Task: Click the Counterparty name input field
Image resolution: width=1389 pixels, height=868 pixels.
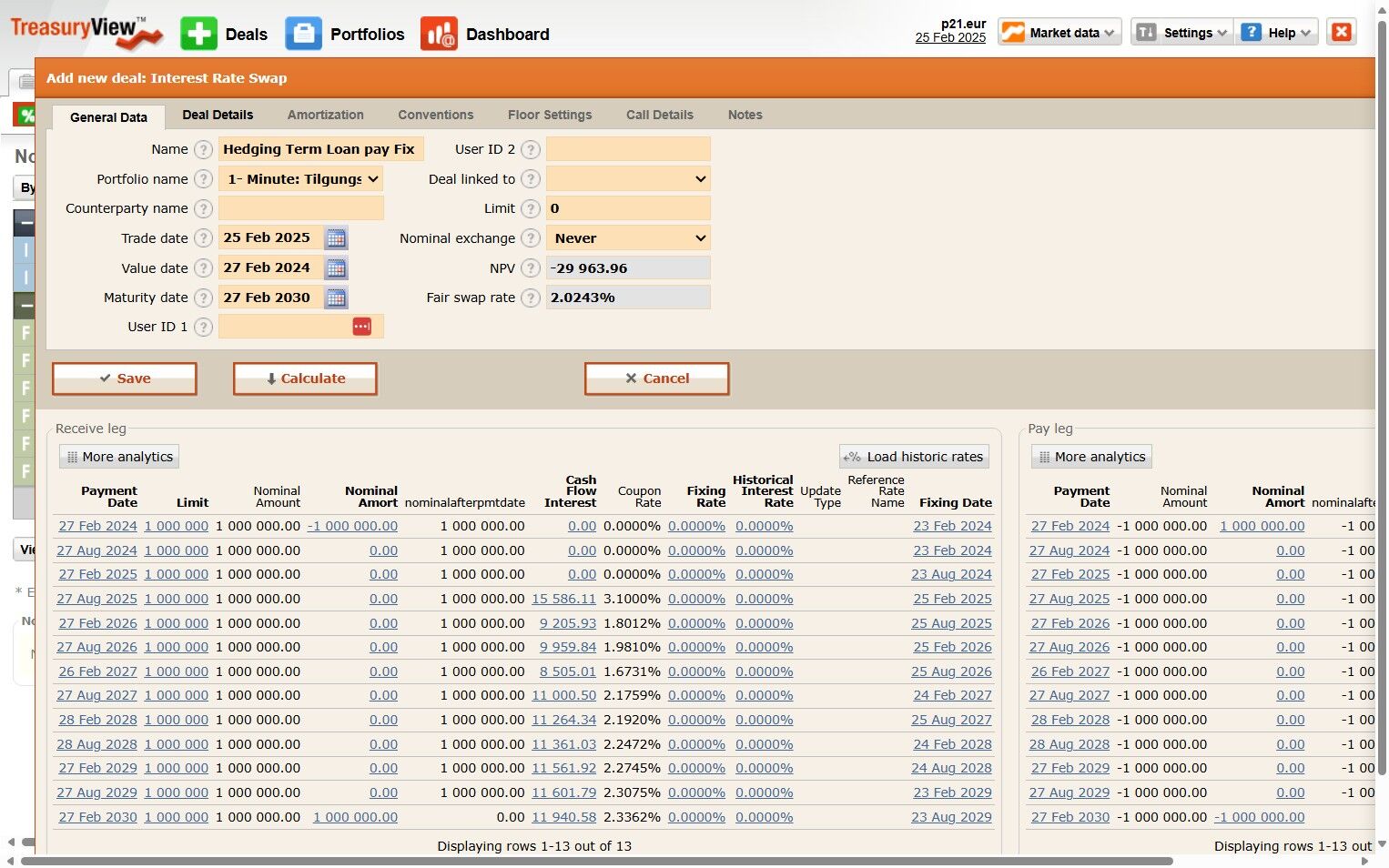Action: pyautogui.click(x=301, y=208)
